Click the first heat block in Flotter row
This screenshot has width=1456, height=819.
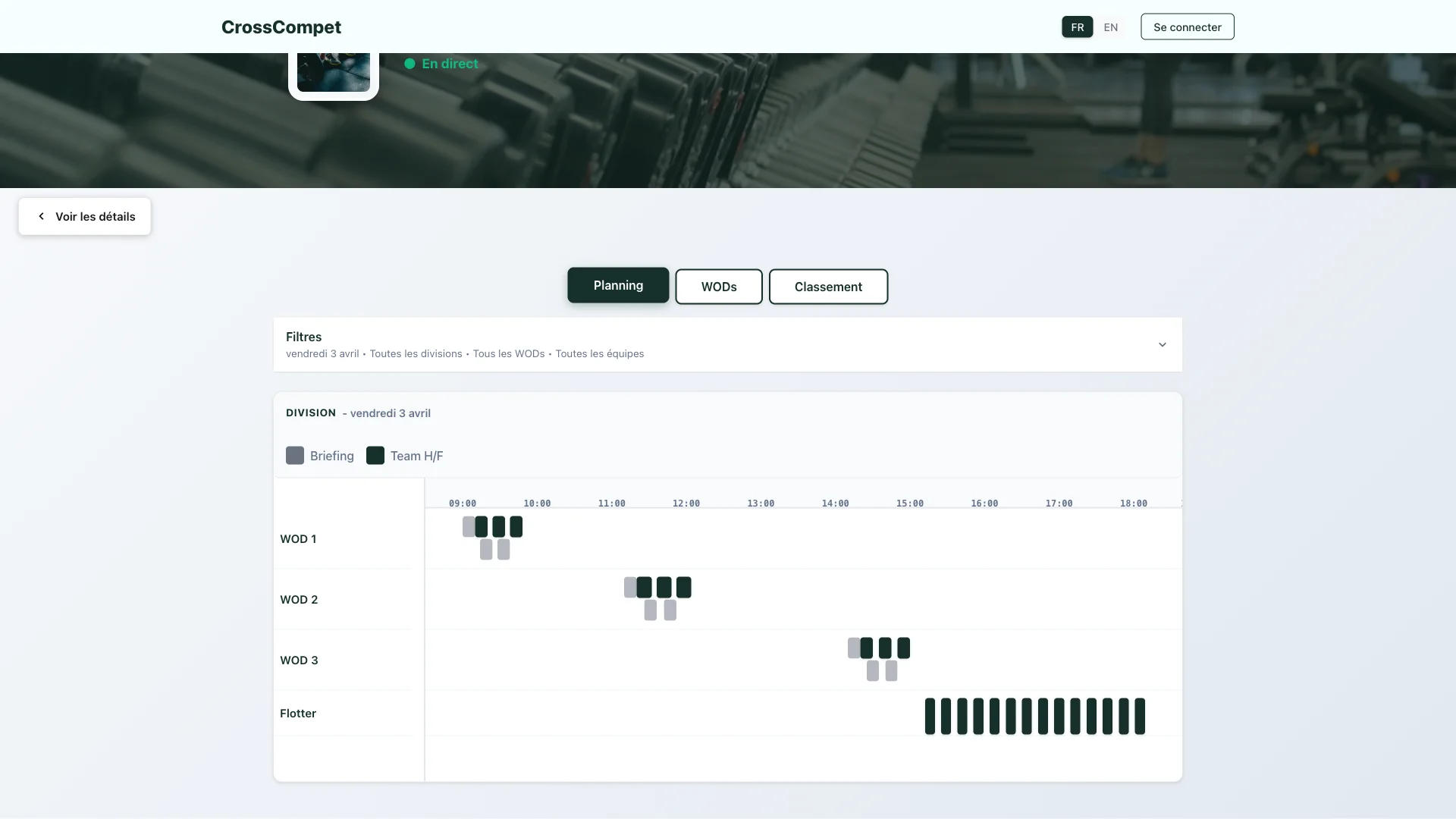coord(930,716)
